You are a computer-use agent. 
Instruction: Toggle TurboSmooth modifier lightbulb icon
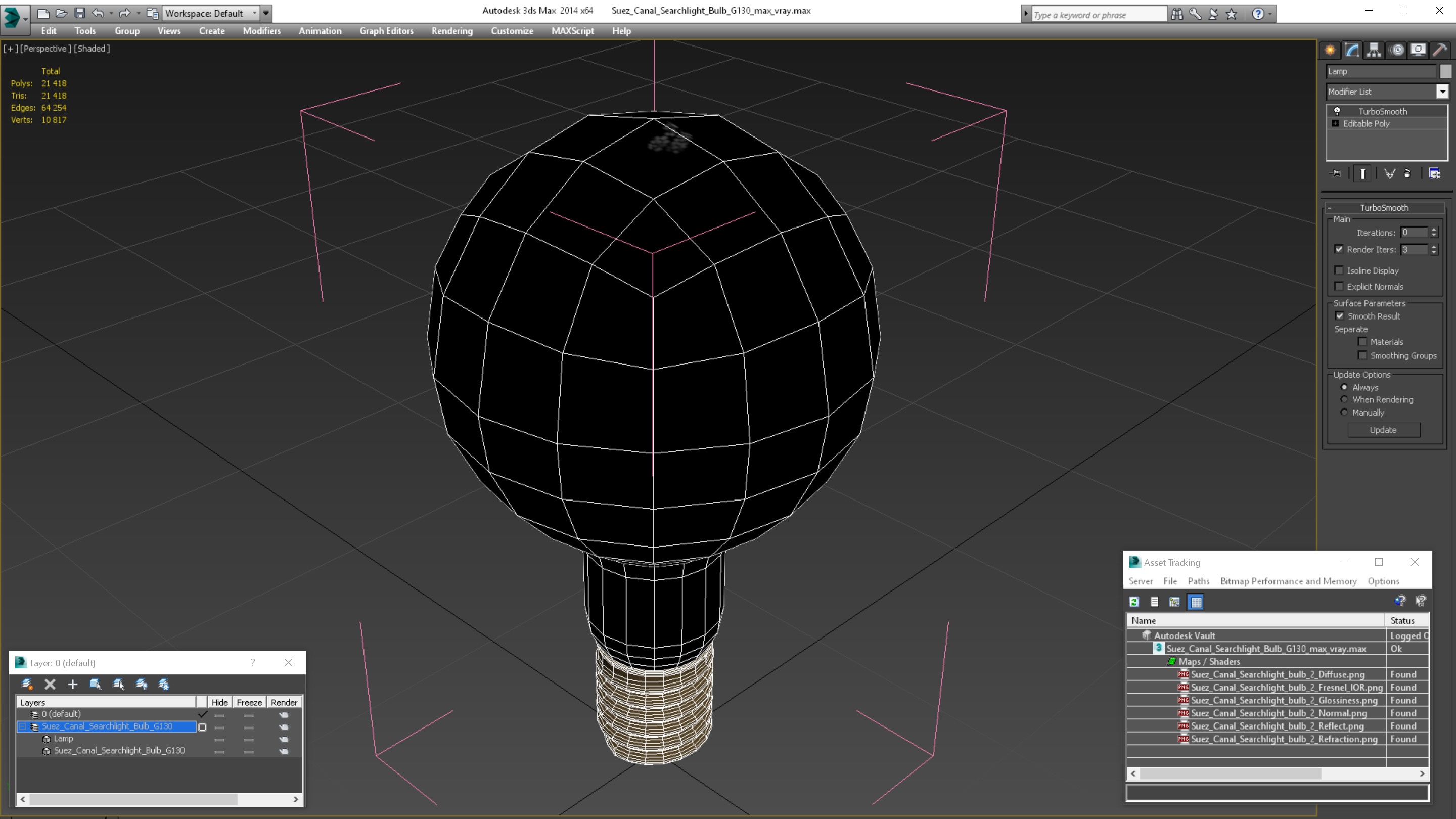tap(1337, 111)
